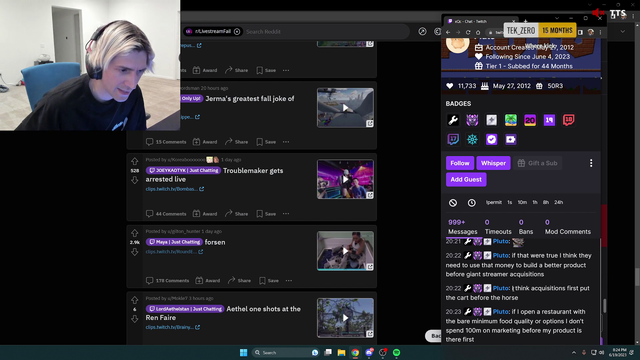Viewport: 640px width, 360px height.
Task: Click the red Twitch 10 badge
Action: pyautogui.click(x=569, y=120)
